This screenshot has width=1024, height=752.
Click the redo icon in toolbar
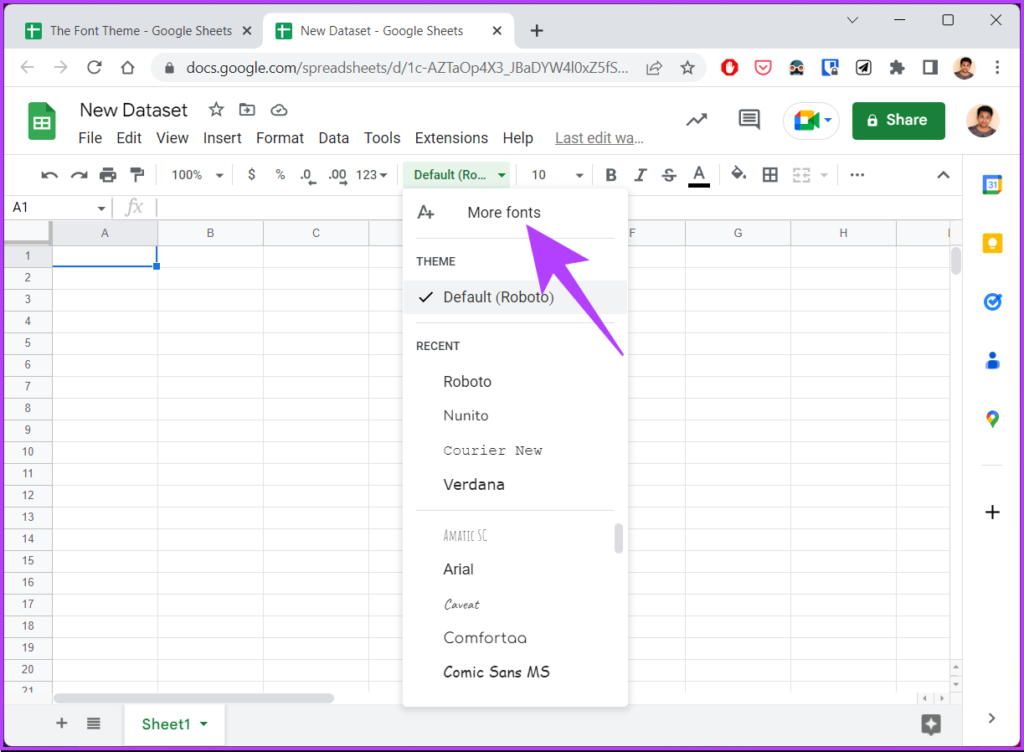(x=79, y=175)
